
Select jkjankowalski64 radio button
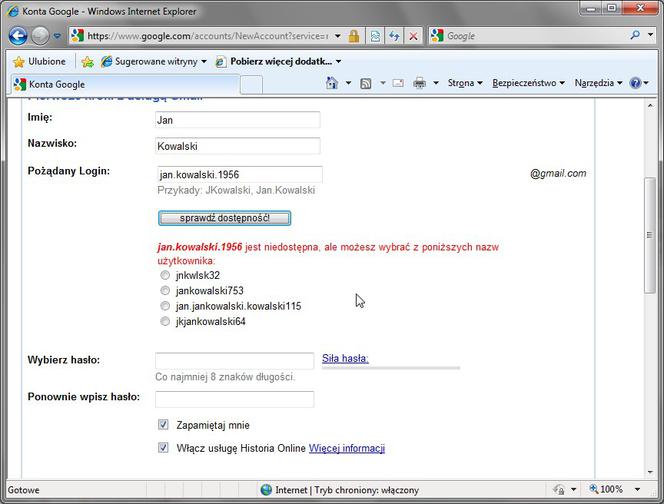coord(165,321)
